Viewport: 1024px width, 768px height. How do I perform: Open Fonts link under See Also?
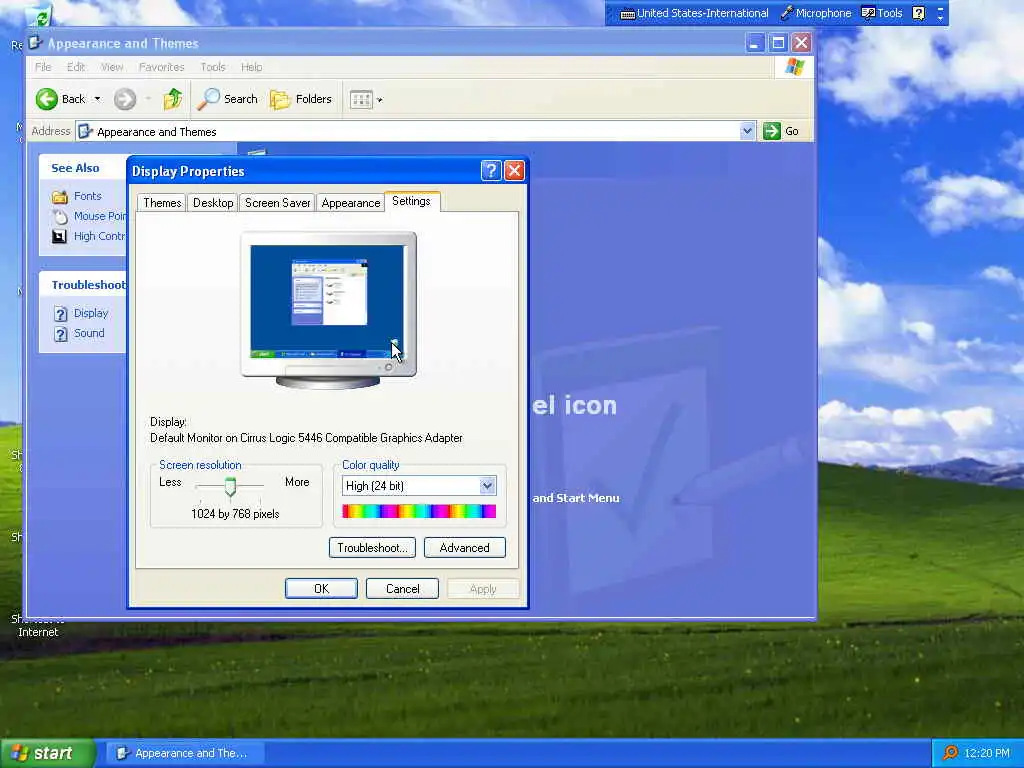[x=88, y=196]
